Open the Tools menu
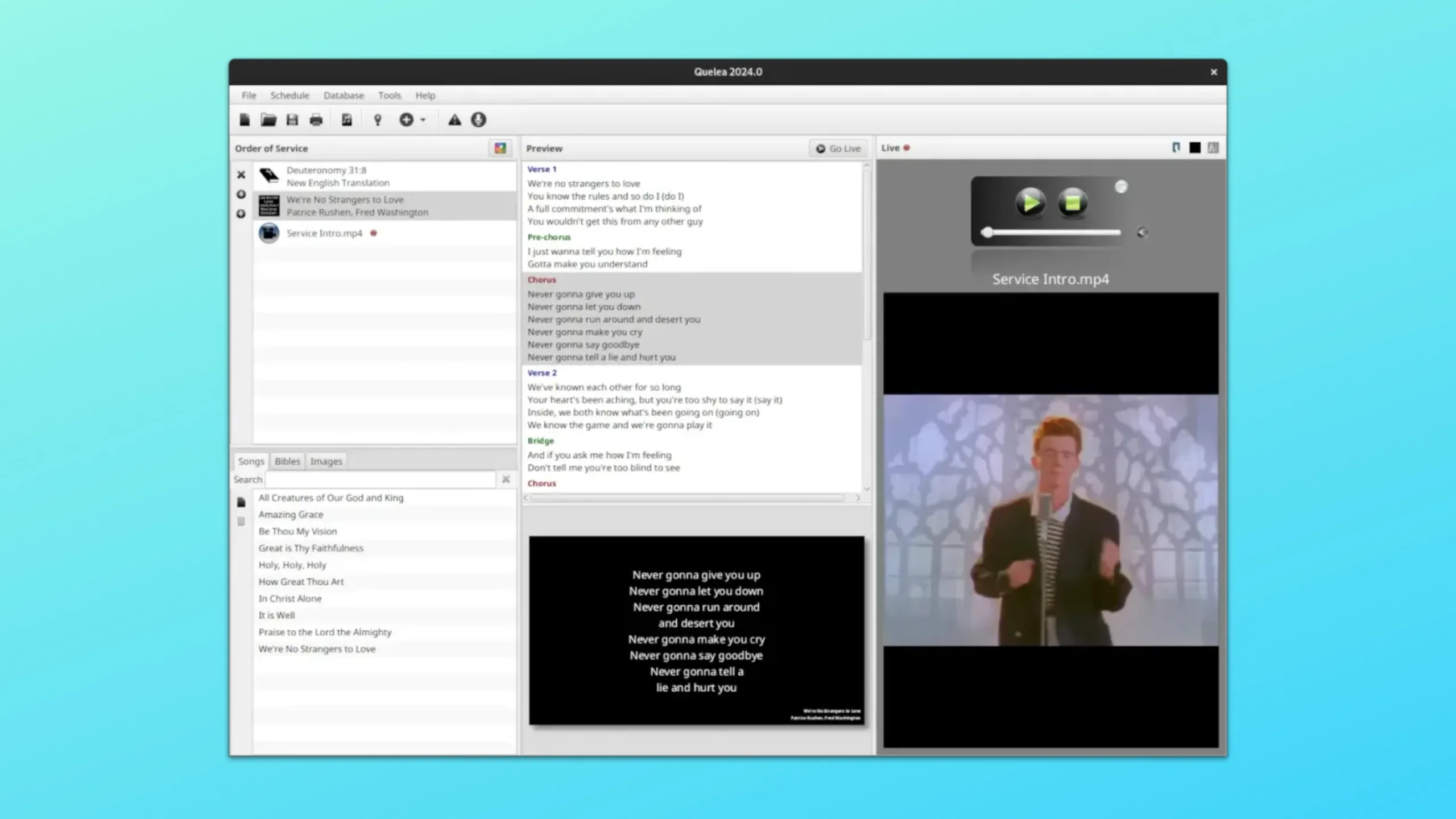 point(390,96)
